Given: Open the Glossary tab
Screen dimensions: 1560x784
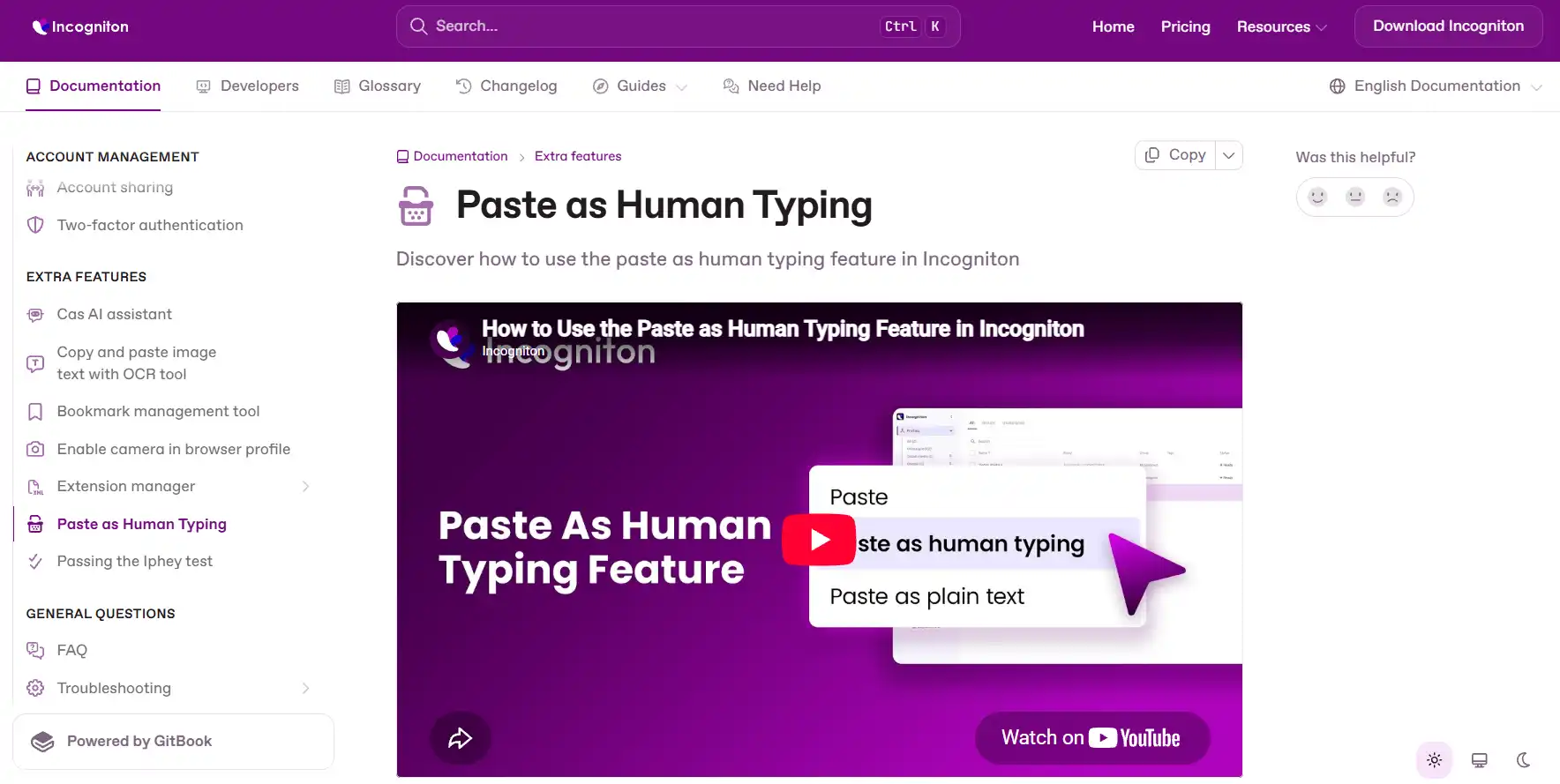Looking at the screenshot, I should coord(378,86).
